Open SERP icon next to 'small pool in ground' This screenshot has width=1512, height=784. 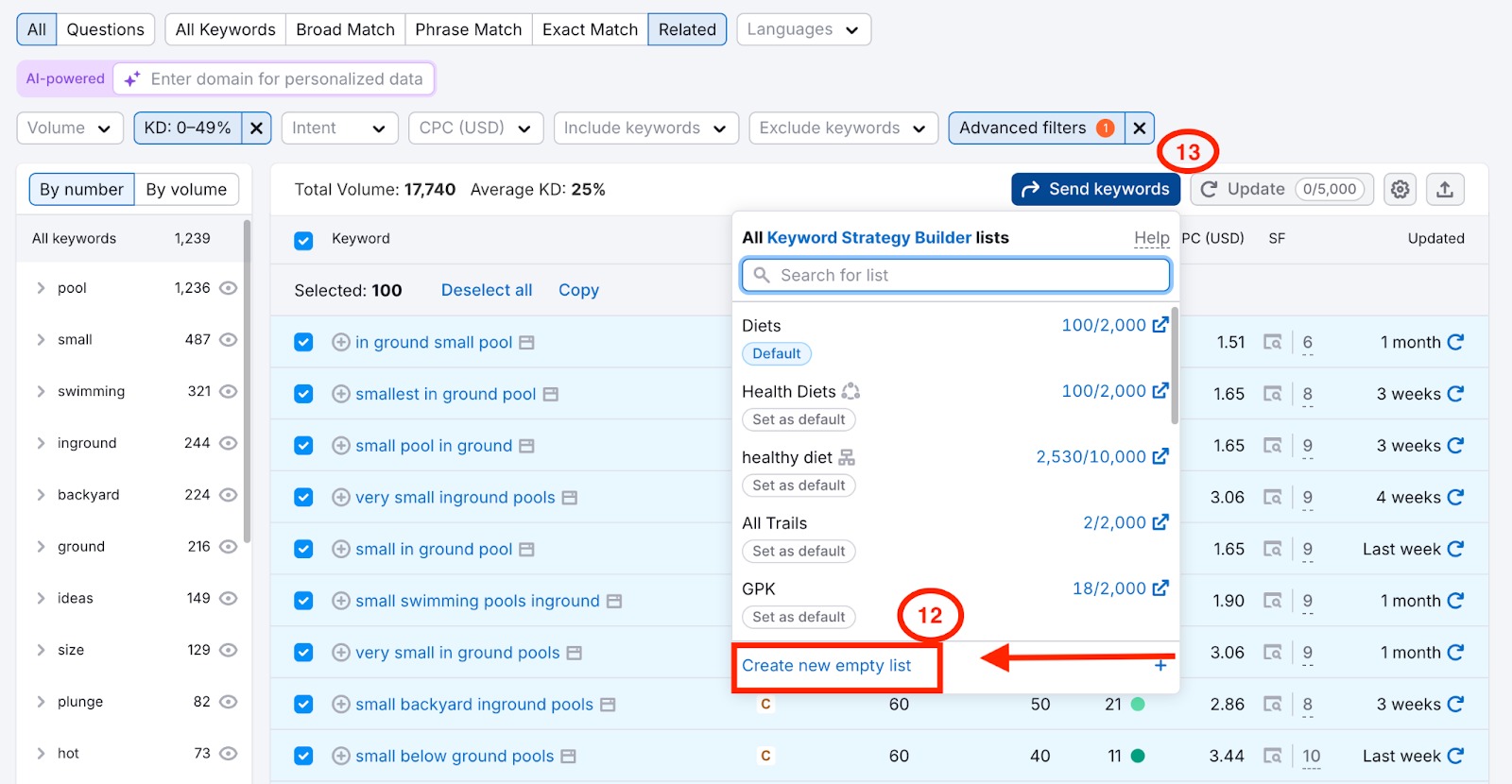(x=527, y=446)
